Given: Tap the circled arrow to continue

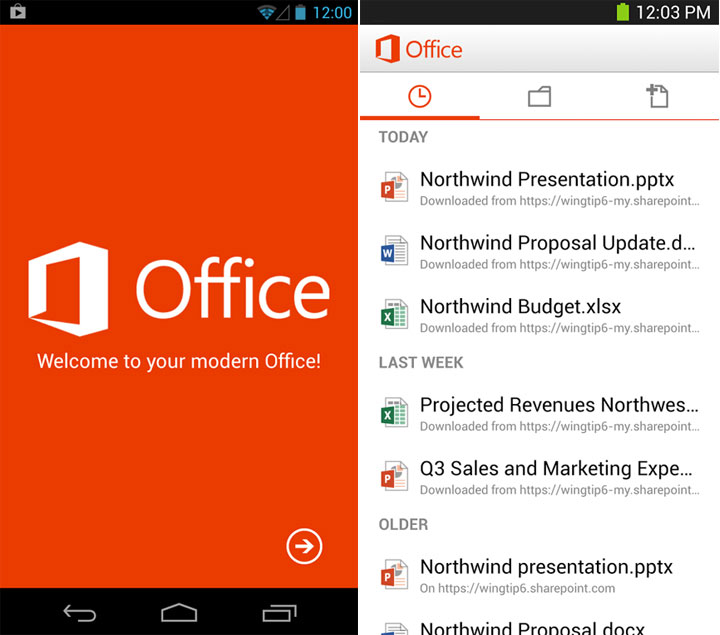Looking at the screenshot, I should point(304,546).
